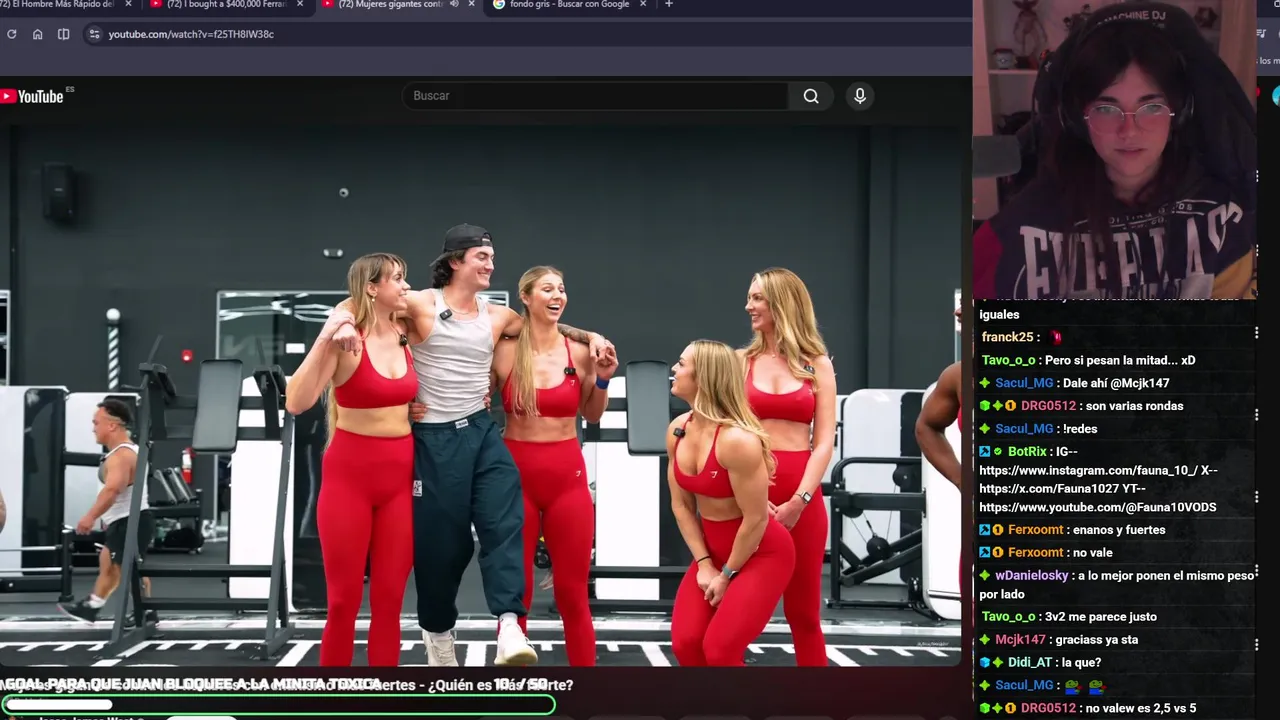The image size is (1280, 720).
Task: Click Tavo_o_o on 3v2 me parece justo
Action: [1008, 617]
